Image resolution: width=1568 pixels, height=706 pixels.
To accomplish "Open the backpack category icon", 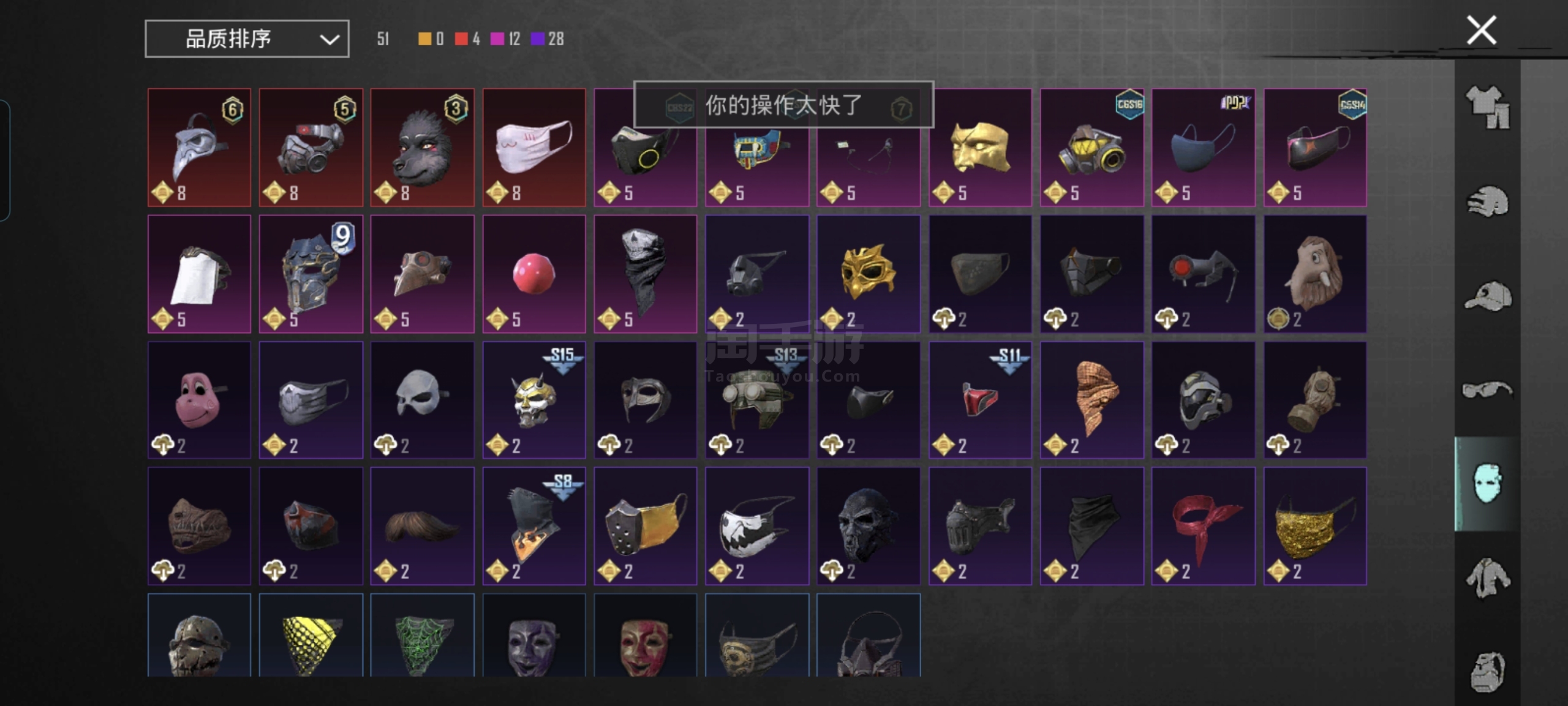I will point(1487,672).
